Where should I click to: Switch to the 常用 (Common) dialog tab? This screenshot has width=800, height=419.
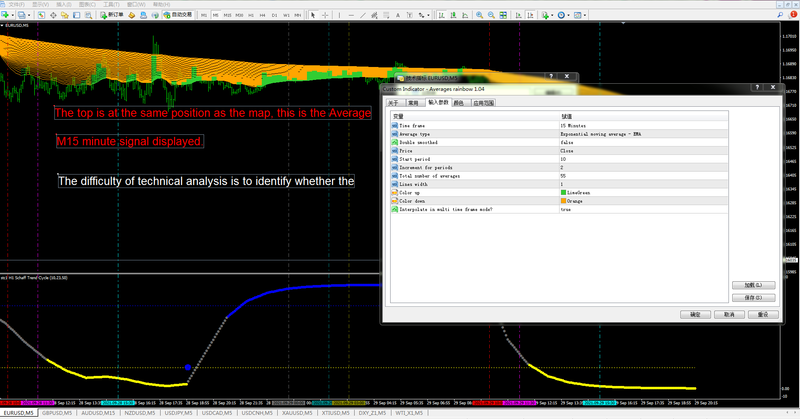click(413, 102)
